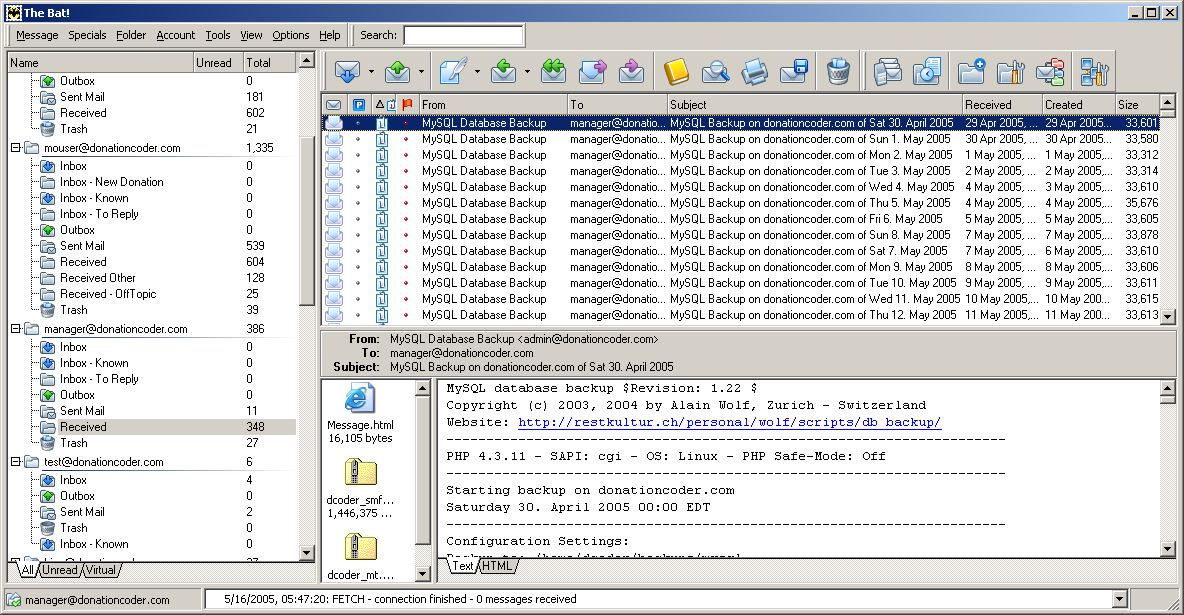Select the Received Other folder
1184x615 pixels.
[x=98, y=278]
